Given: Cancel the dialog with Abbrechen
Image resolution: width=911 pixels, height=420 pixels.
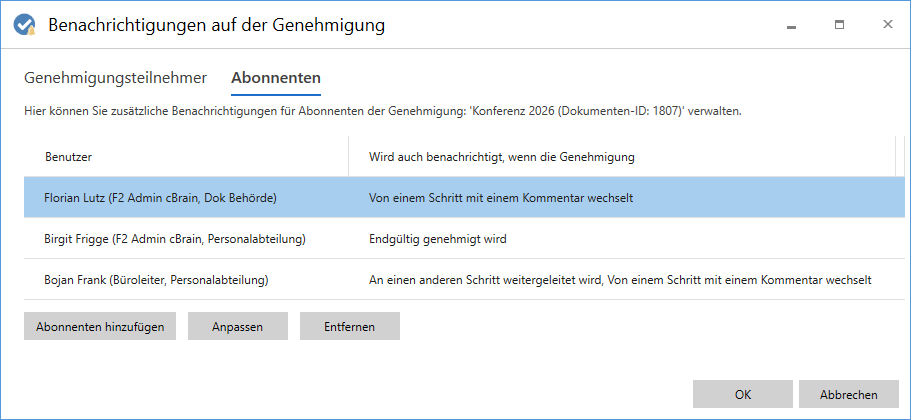Looking at the screenshot, I should click(849, 394).
